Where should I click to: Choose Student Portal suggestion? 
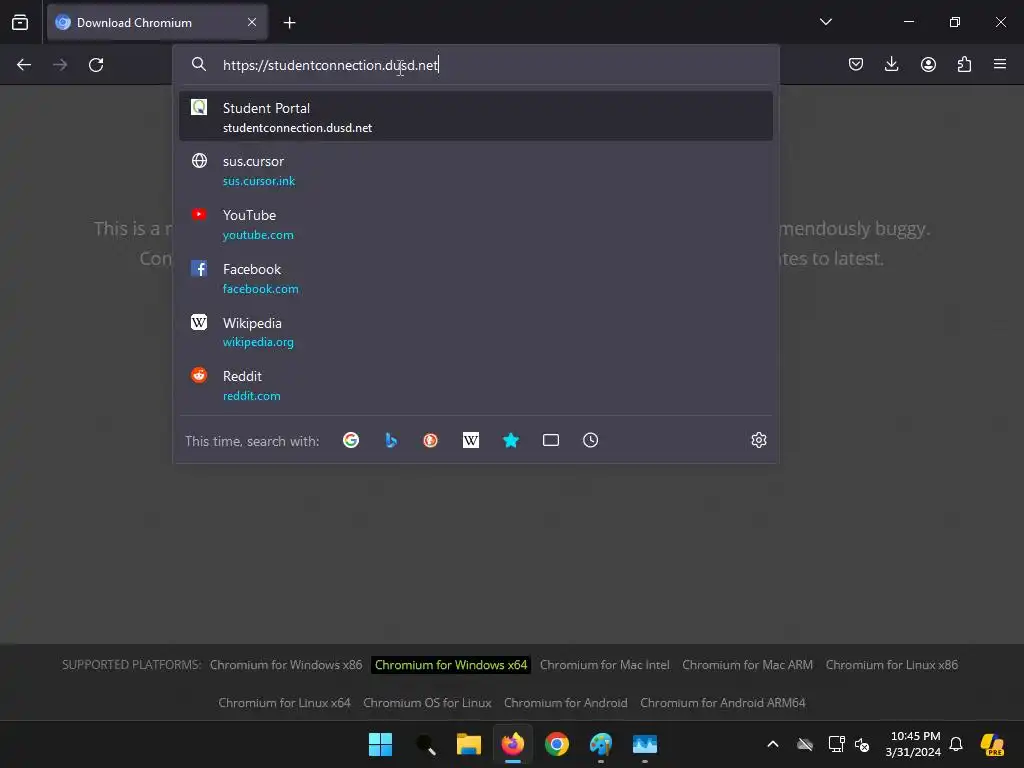[476, 116]
